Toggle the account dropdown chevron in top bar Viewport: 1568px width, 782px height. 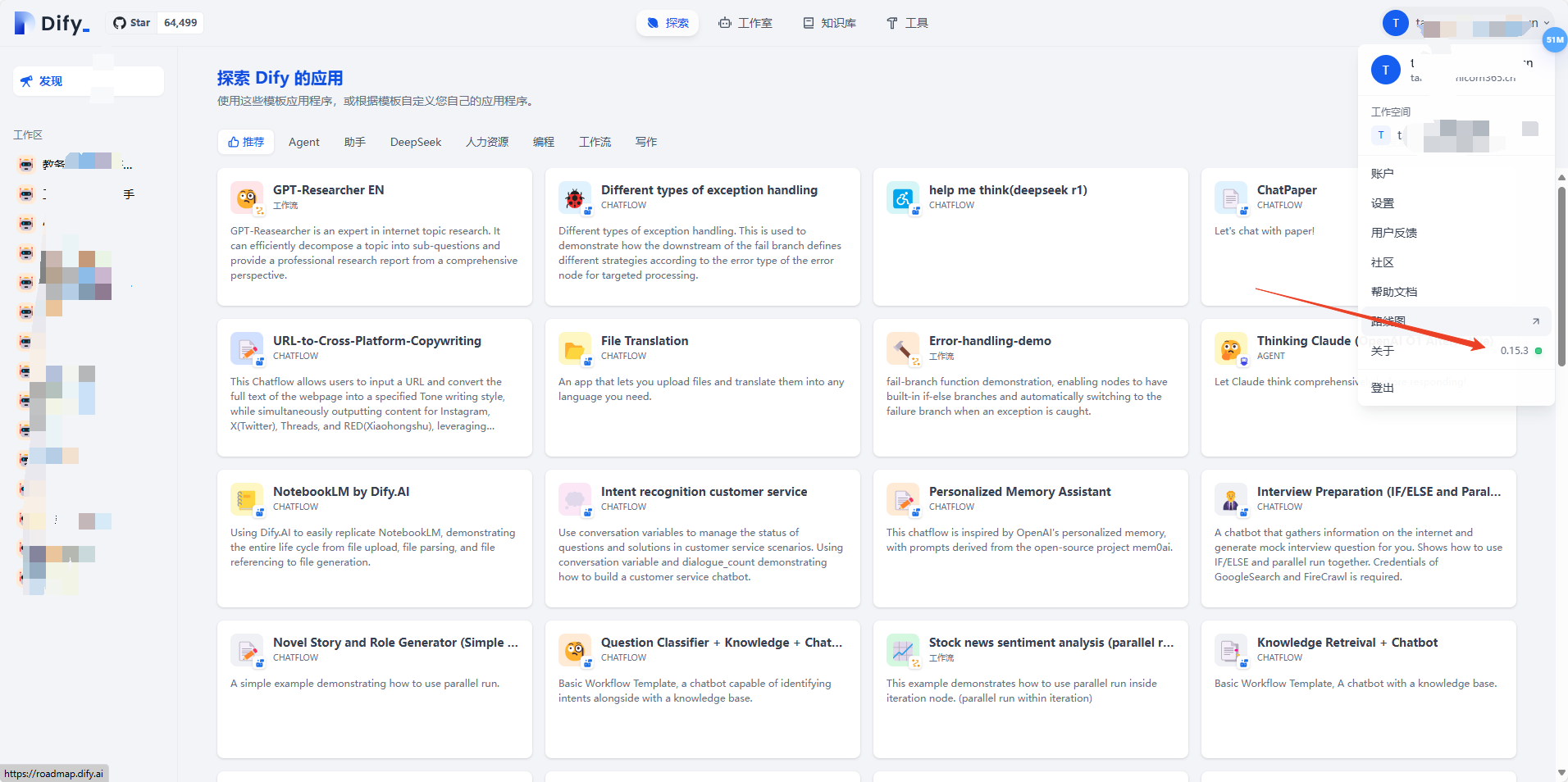(1547, 23)
